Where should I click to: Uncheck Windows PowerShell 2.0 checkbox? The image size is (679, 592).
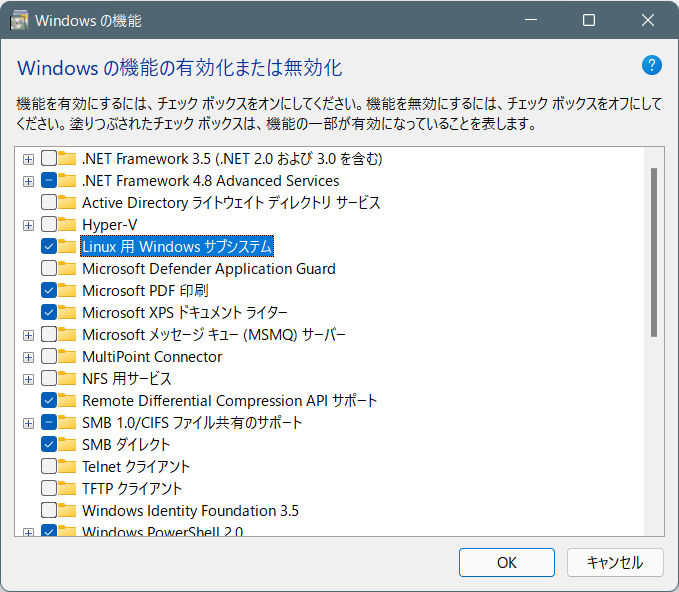49,531
